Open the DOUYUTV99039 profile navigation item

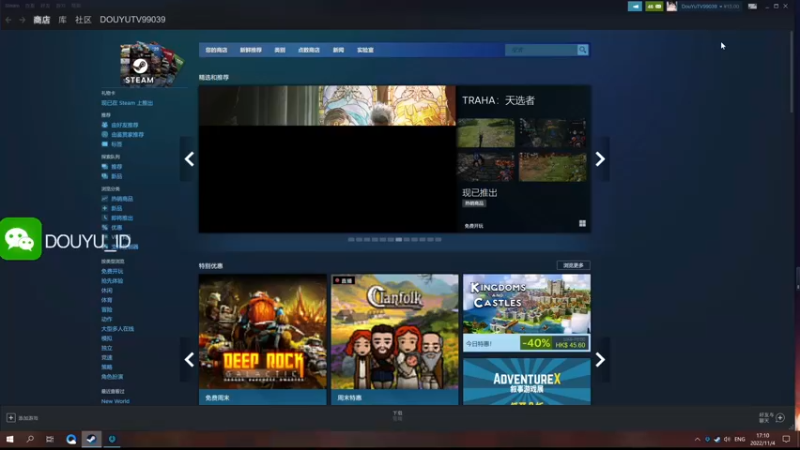coord(133,19)
